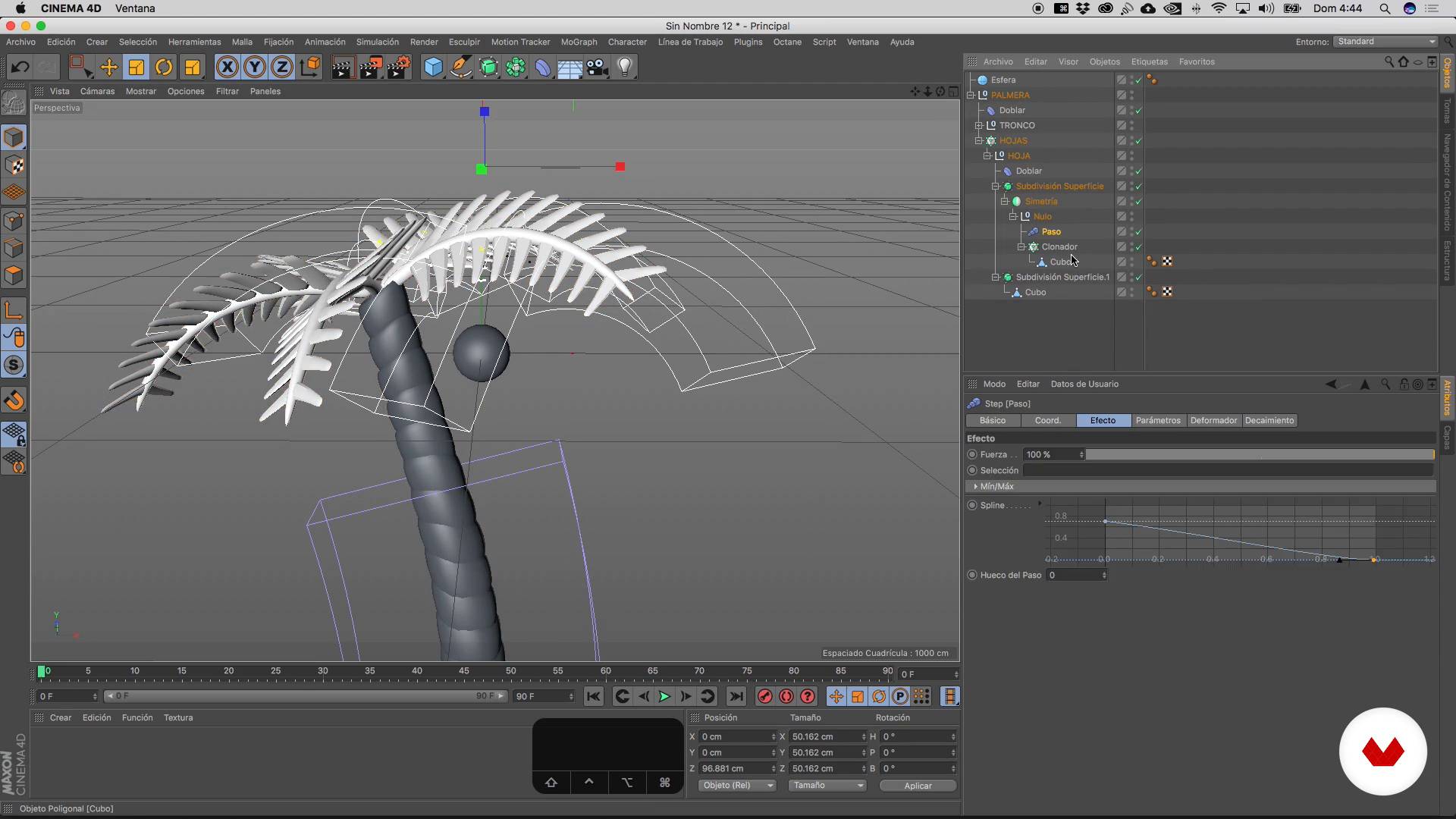This screenshot has height=819, width=1456.
Task: Open the Entorno Standard layout dropdown
Action: (x=1385, y=42)
